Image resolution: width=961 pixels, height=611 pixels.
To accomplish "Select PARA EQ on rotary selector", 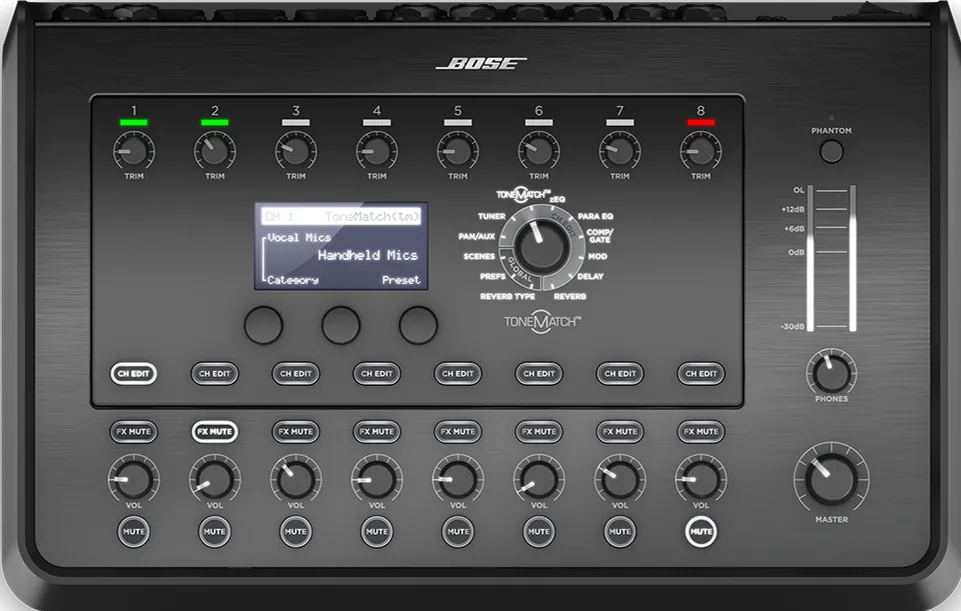I will (x=595, y=216).
